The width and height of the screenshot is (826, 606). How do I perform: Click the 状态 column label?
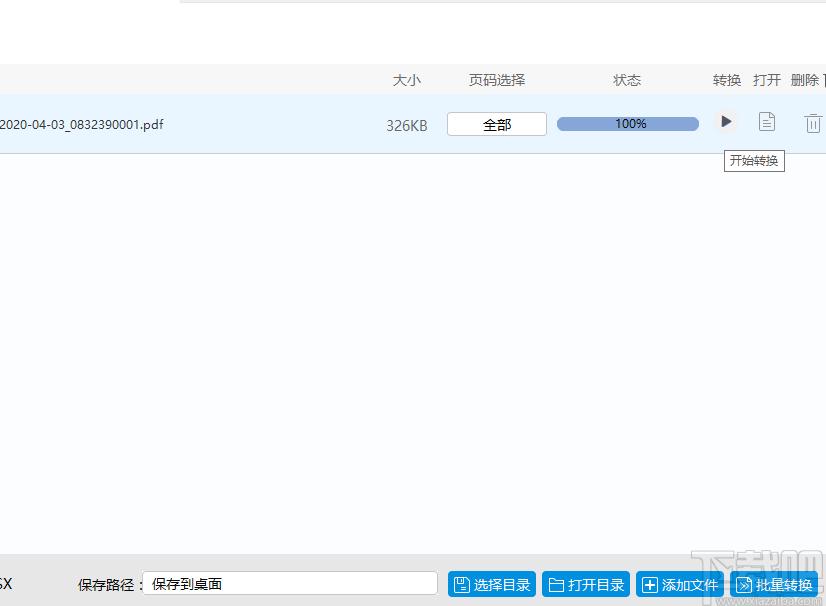[627, 80]
